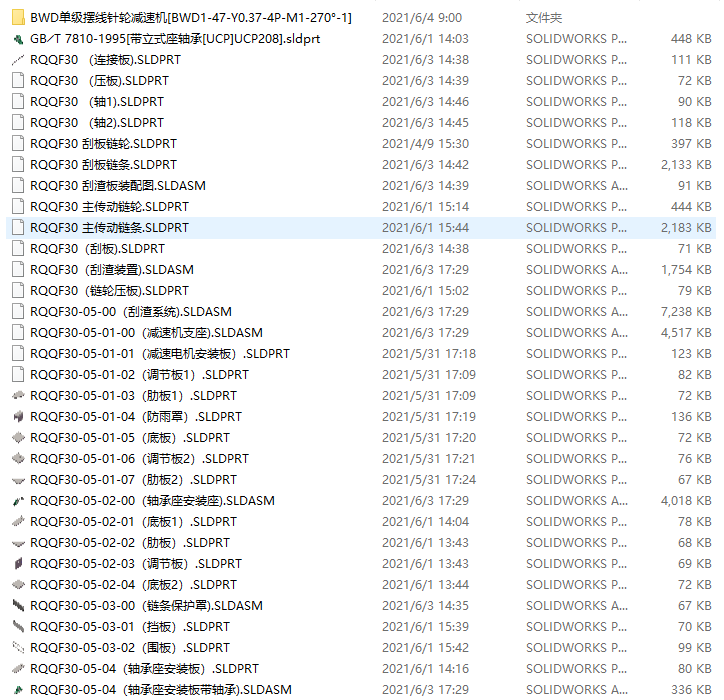This screenshot has height=700, width=724.
Task: Click the thumbnail icon for 挡板 part
Action: point(18,627)
